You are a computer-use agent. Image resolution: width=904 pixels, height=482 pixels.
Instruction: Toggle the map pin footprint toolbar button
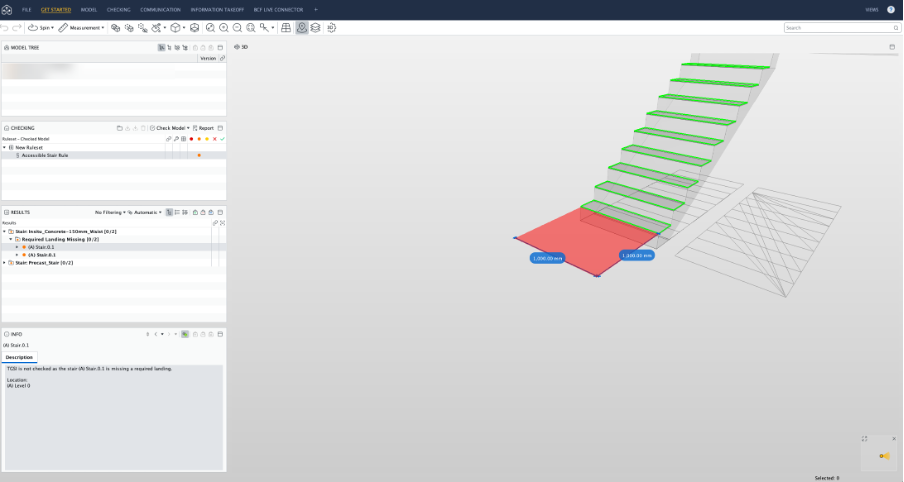coord(302,28)
